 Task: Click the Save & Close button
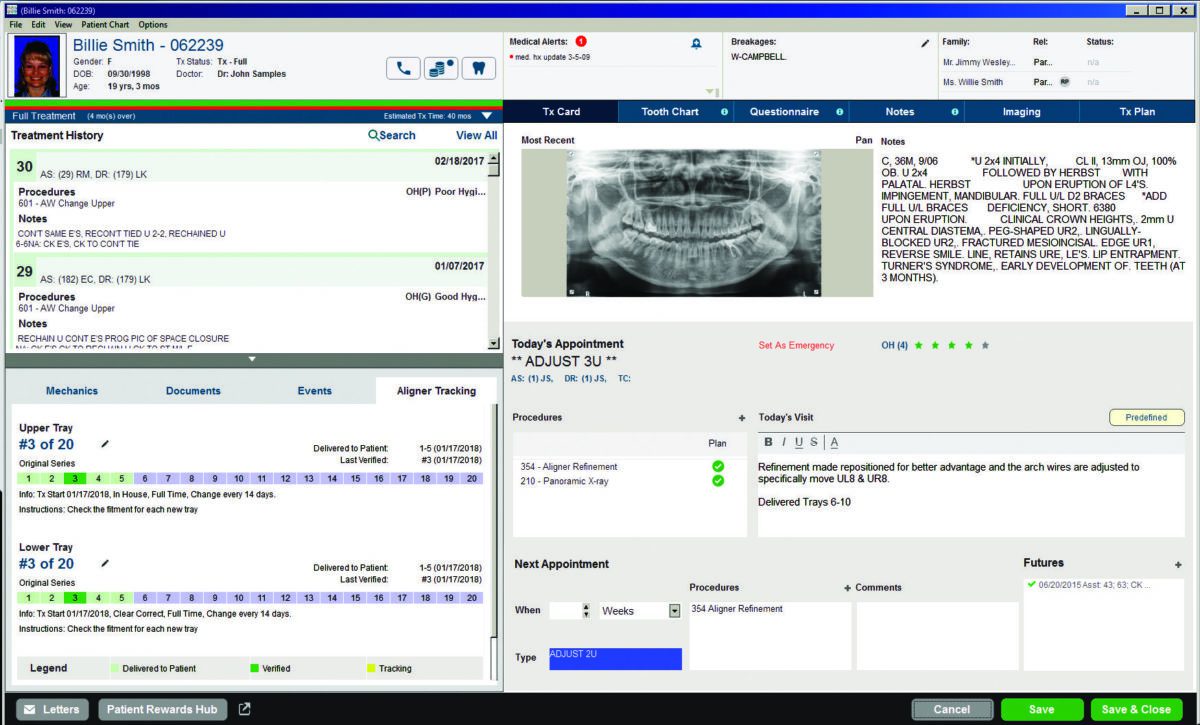click(x=1136, y=709)
